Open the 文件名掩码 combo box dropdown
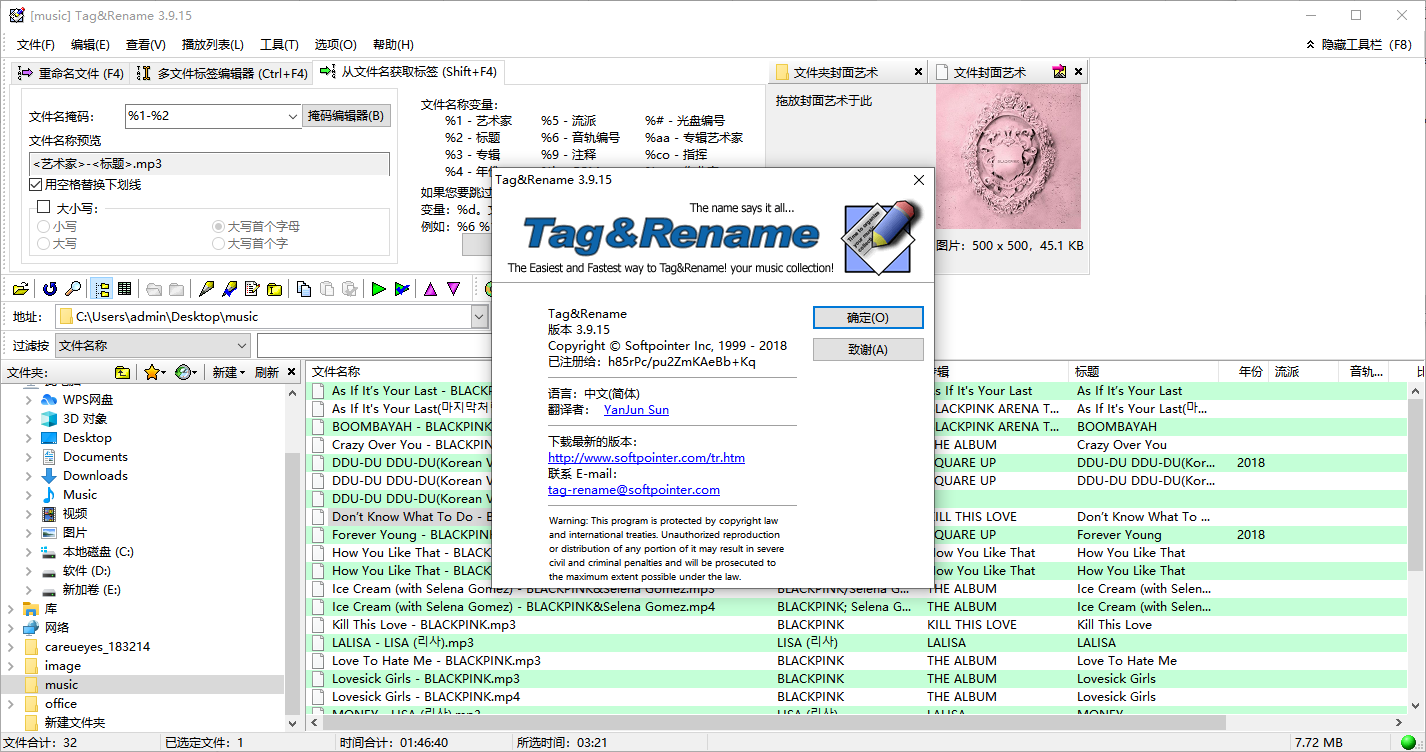 pos(291,116)
